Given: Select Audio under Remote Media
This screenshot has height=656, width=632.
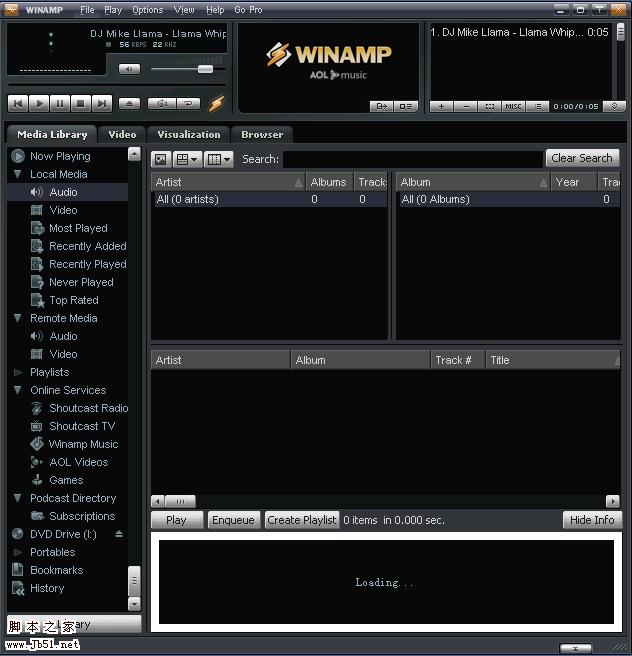Looking at the screenshot, I should [x=63, y=336].
